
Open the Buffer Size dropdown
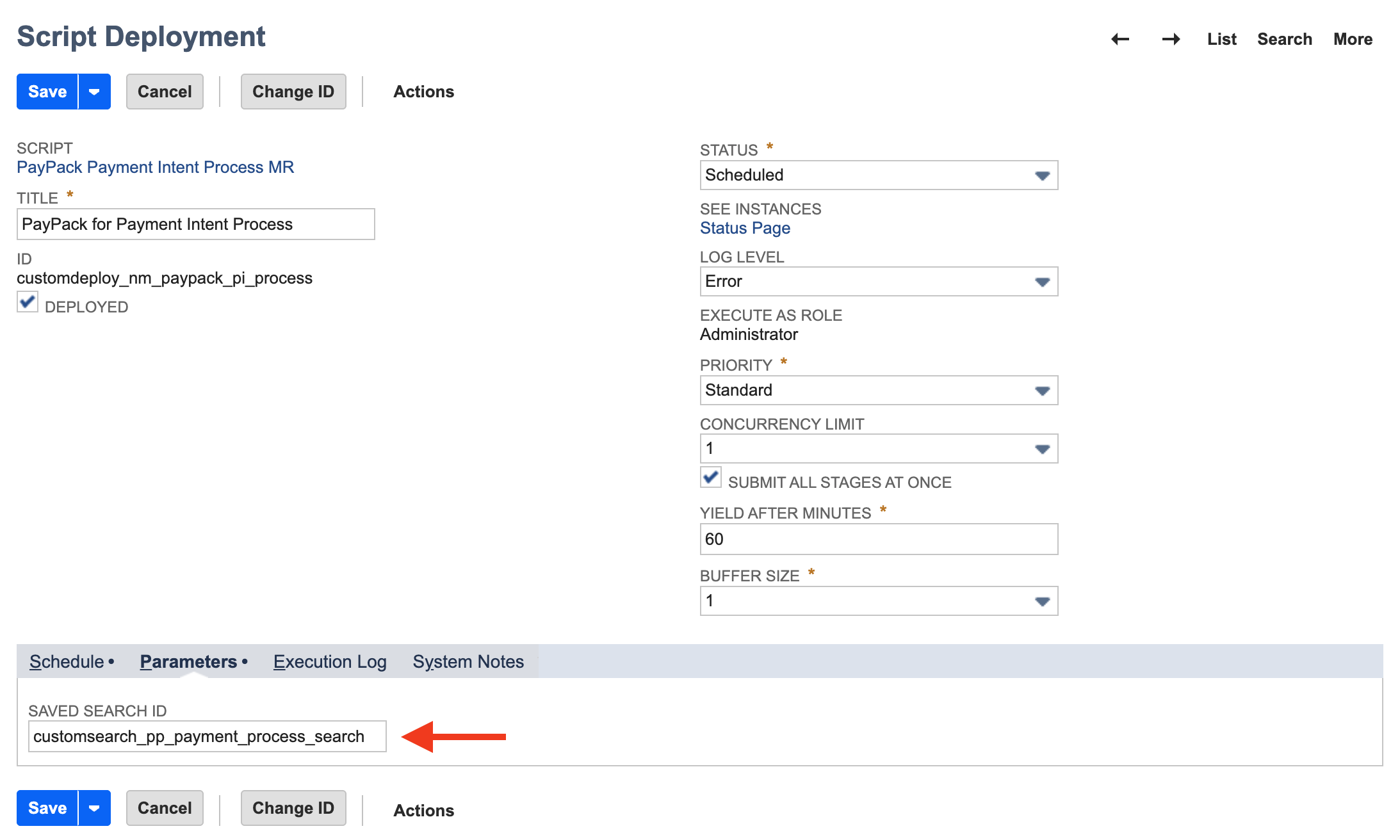pos(879,601)
